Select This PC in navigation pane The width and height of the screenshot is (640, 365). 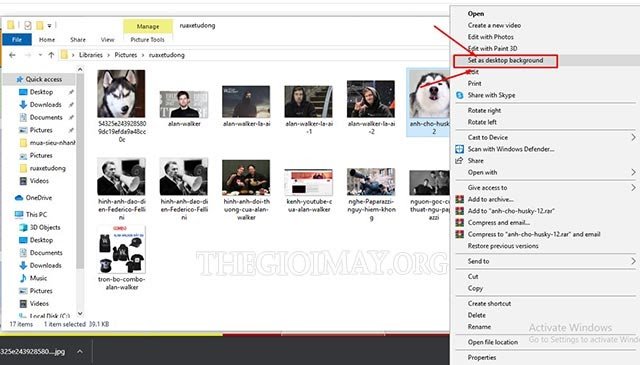[36, 214]
